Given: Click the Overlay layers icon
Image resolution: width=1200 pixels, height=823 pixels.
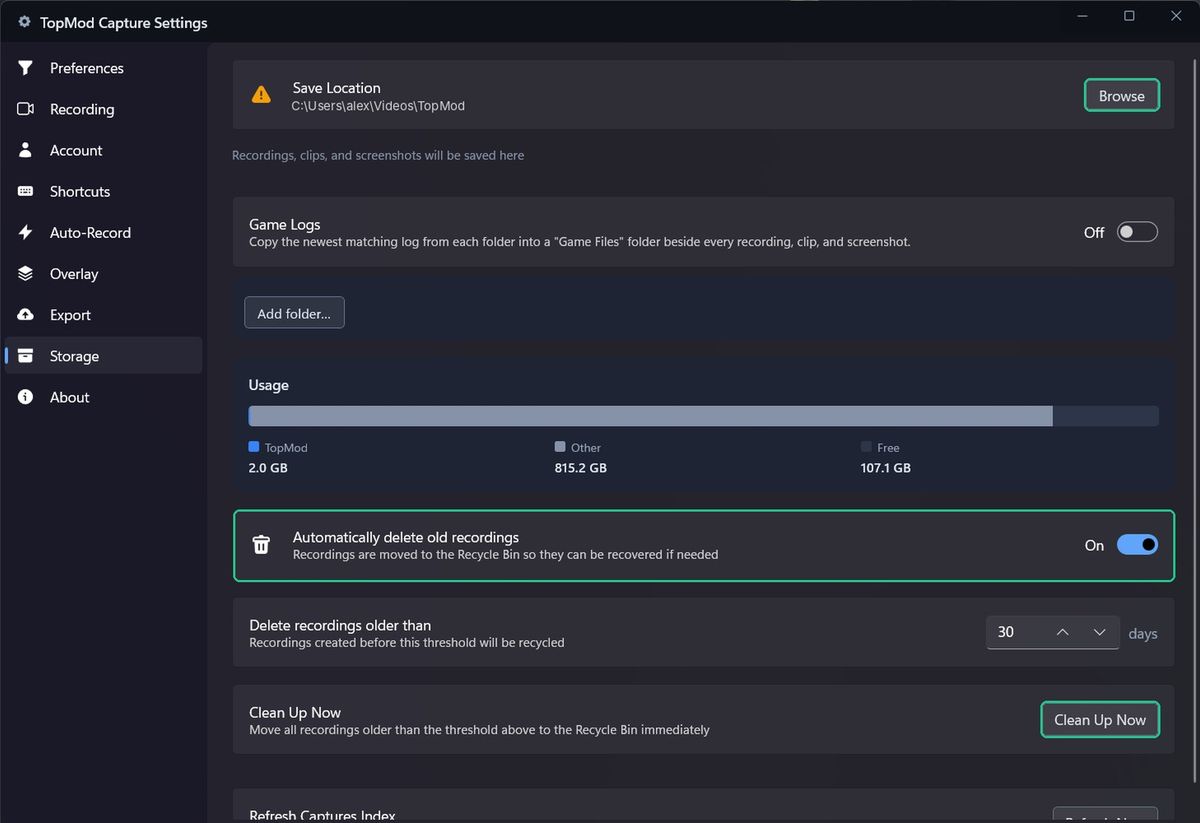Looking at the screenshot, I should tap(26, 273).
